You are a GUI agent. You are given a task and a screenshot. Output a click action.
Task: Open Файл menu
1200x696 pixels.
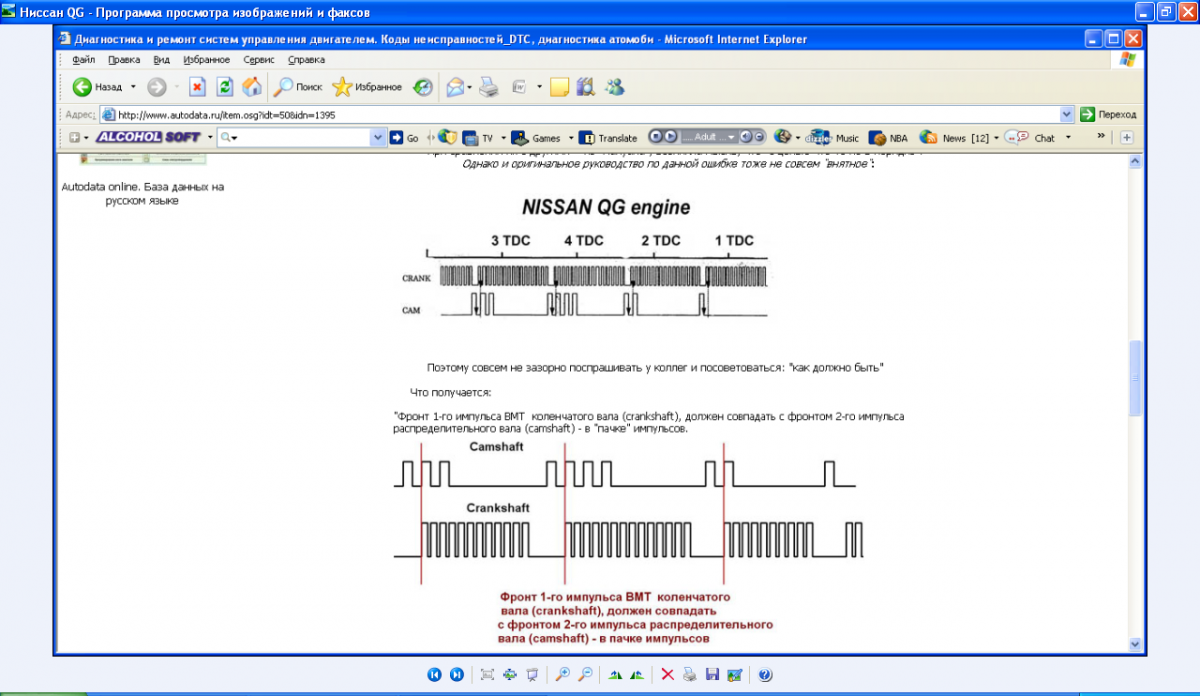click(x=83, y=60)
